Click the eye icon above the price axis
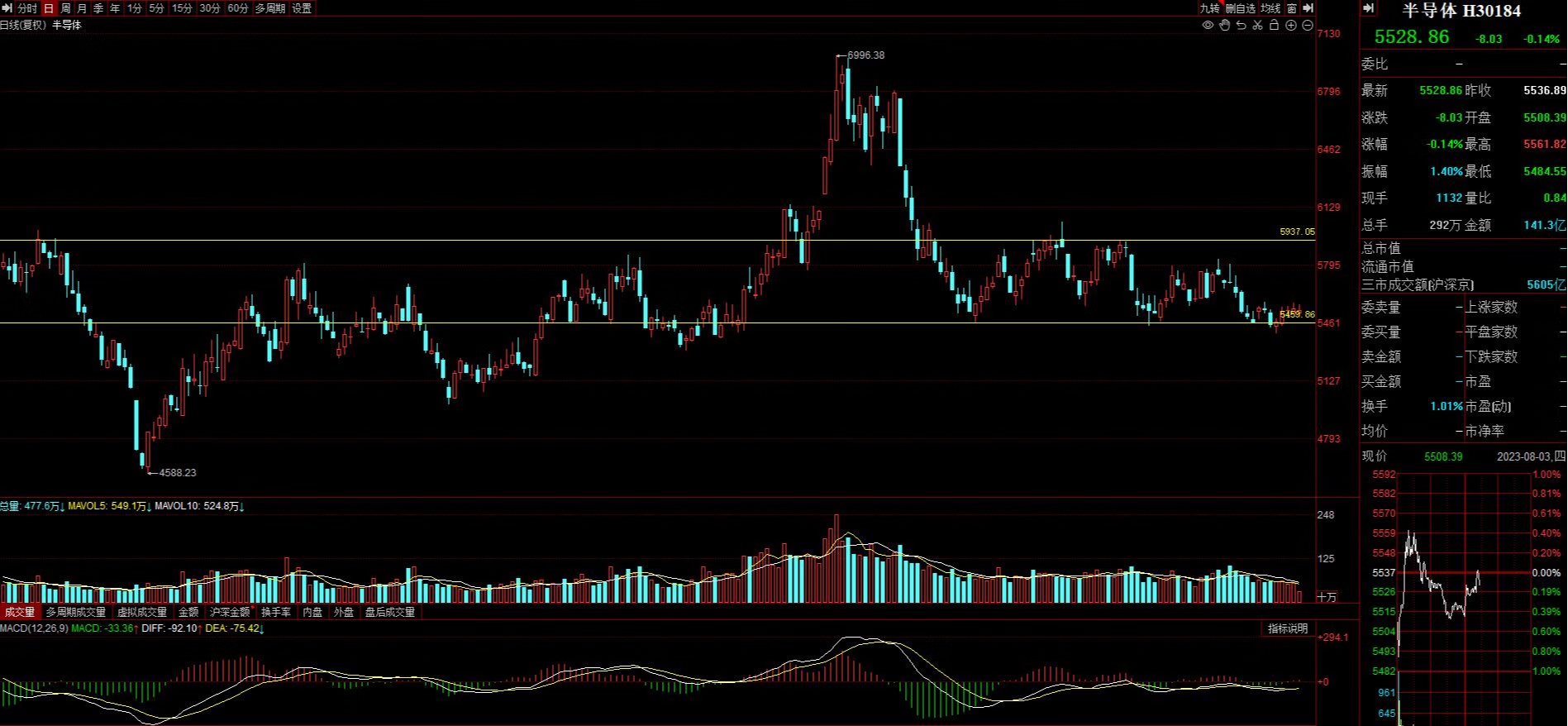The height and width of the screenshot is (726, 1568). pos(1208,25)
